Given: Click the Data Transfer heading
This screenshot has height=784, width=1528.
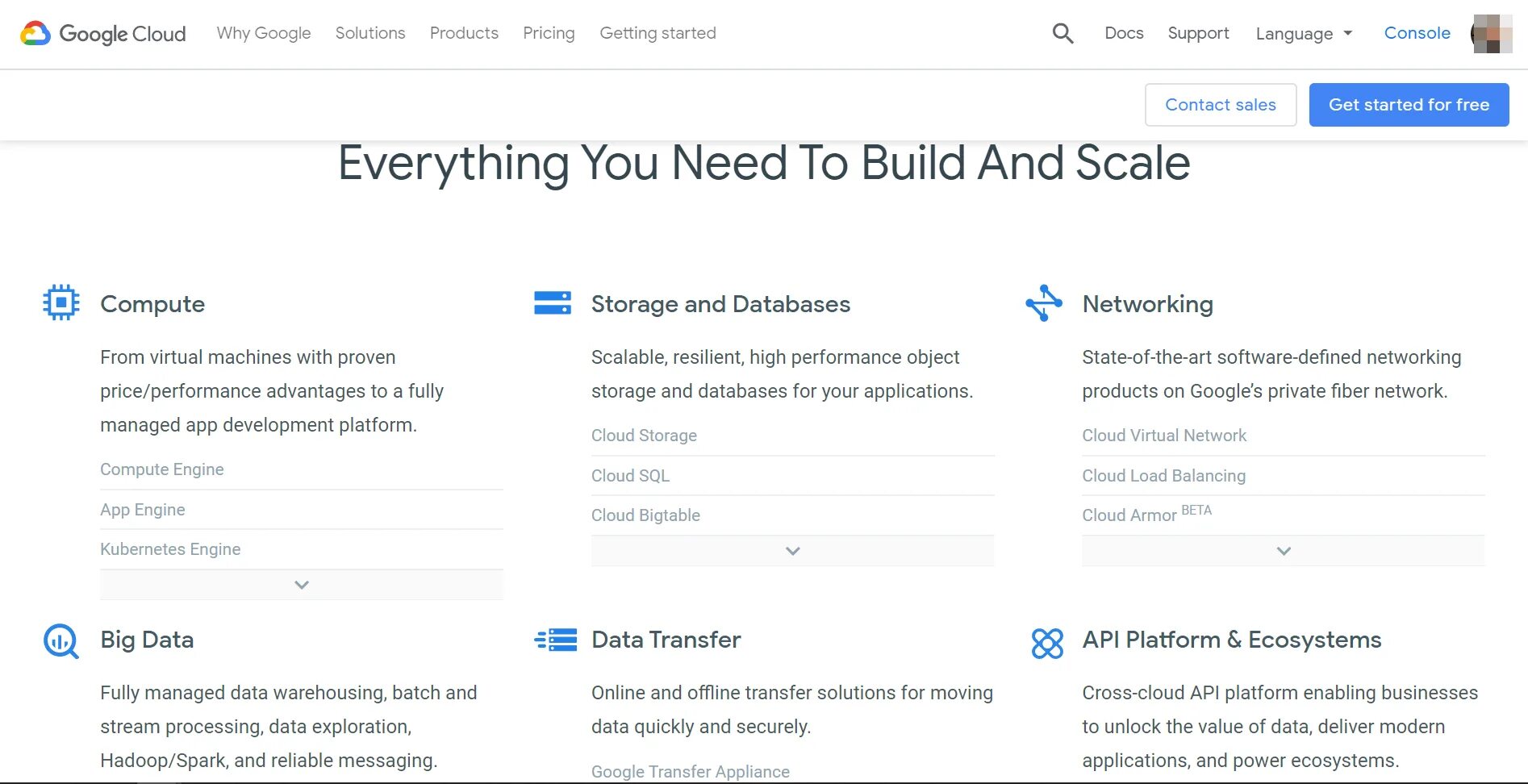Looking at the screenshot, I should pyautogui.click(x=666, y=640).
